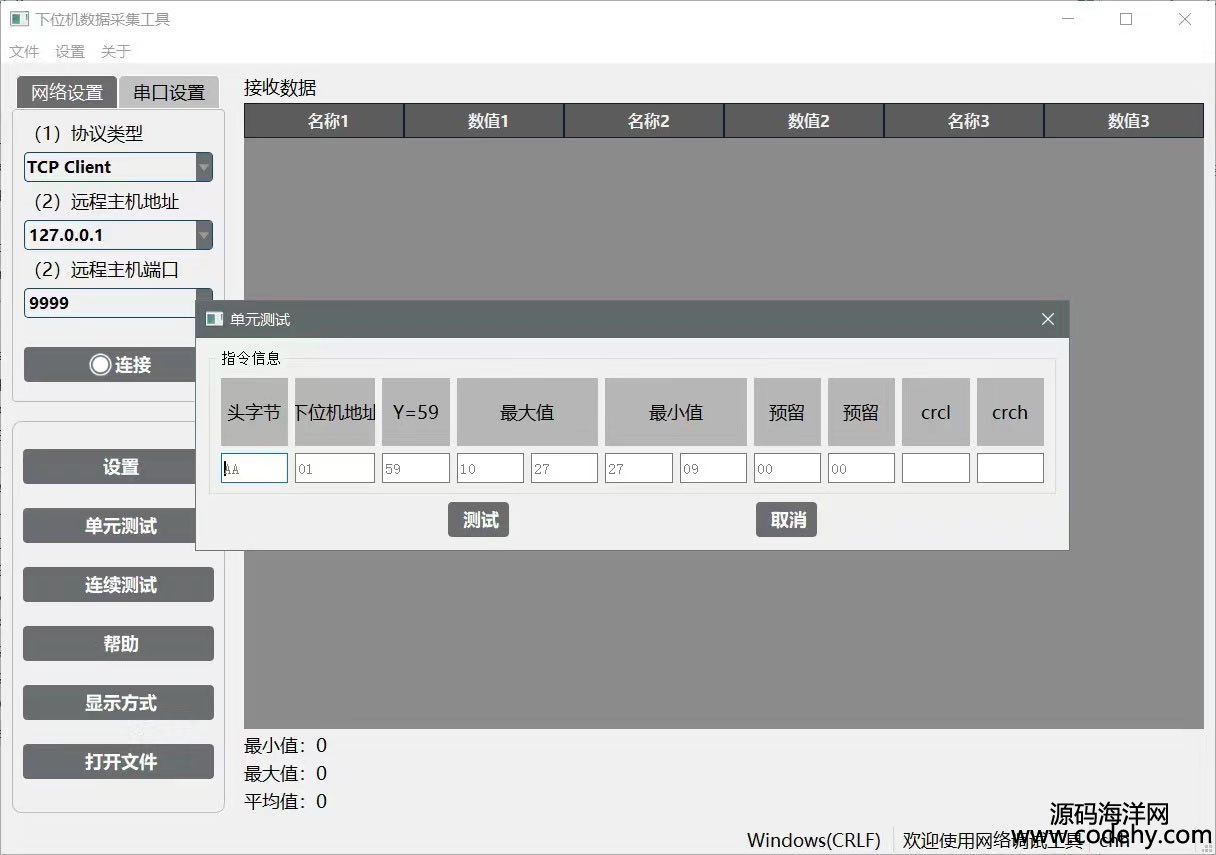Image resolution: width=1216 pixels, height=855 pixels.
Task: Click Windows(CRLF) in the status bar
Action: (x=813, y=840)
